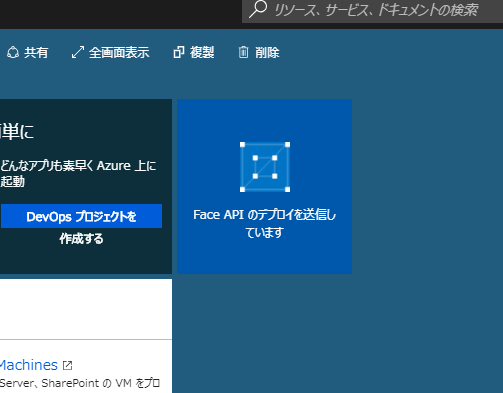503x393 pixels.
Task: Select the 削除 delete command
Action: (x=267, y=53)
